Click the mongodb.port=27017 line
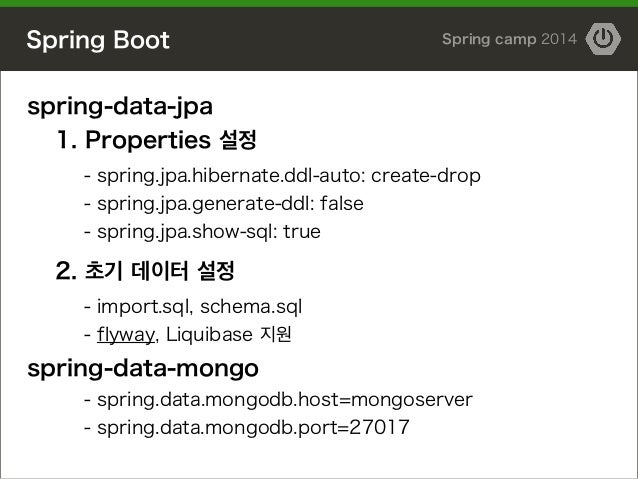This screenshot has width=638, height=479. click(x=247, y=428)
